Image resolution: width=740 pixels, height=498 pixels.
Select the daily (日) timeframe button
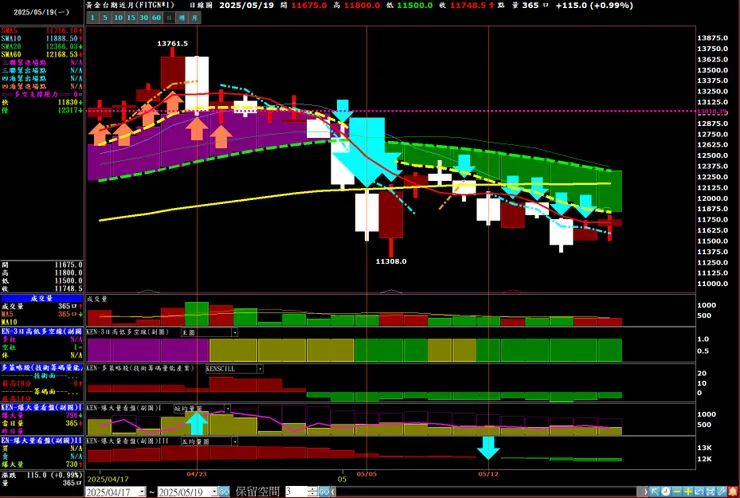[x=169, y=18]
